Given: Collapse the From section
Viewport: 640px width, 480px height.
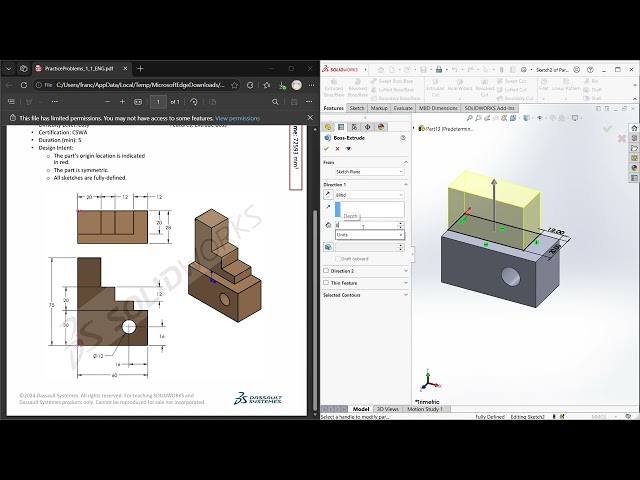Looking at the screenshot, I should click(x=406, y=162).
